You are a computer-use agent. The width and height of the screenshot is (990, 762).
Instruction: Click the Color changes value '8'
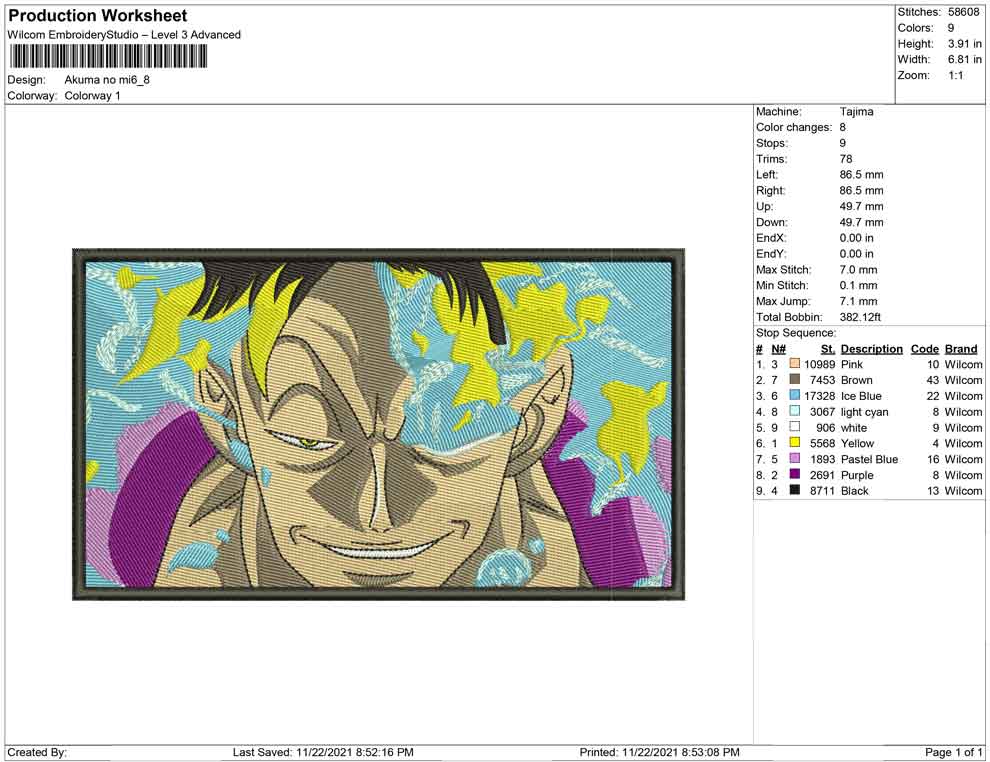click(842, 128)
